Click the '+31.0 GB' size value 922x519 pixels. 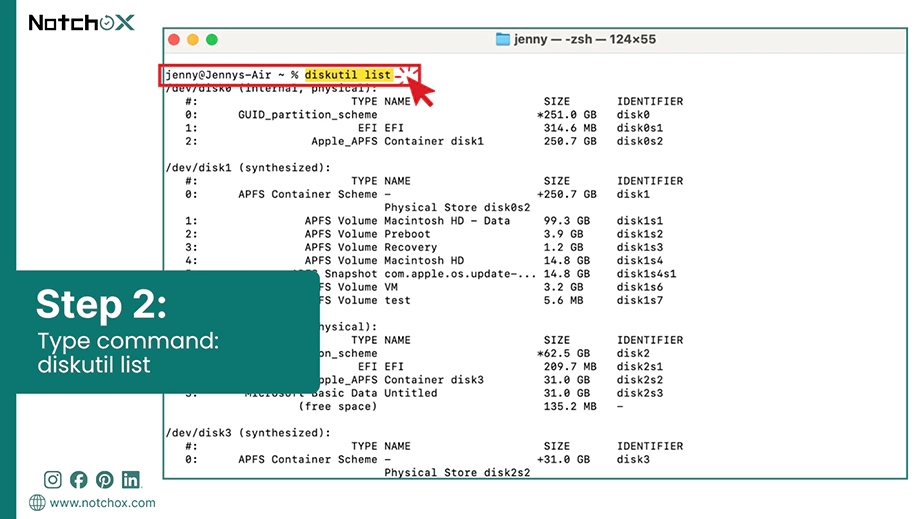(563, 460)
